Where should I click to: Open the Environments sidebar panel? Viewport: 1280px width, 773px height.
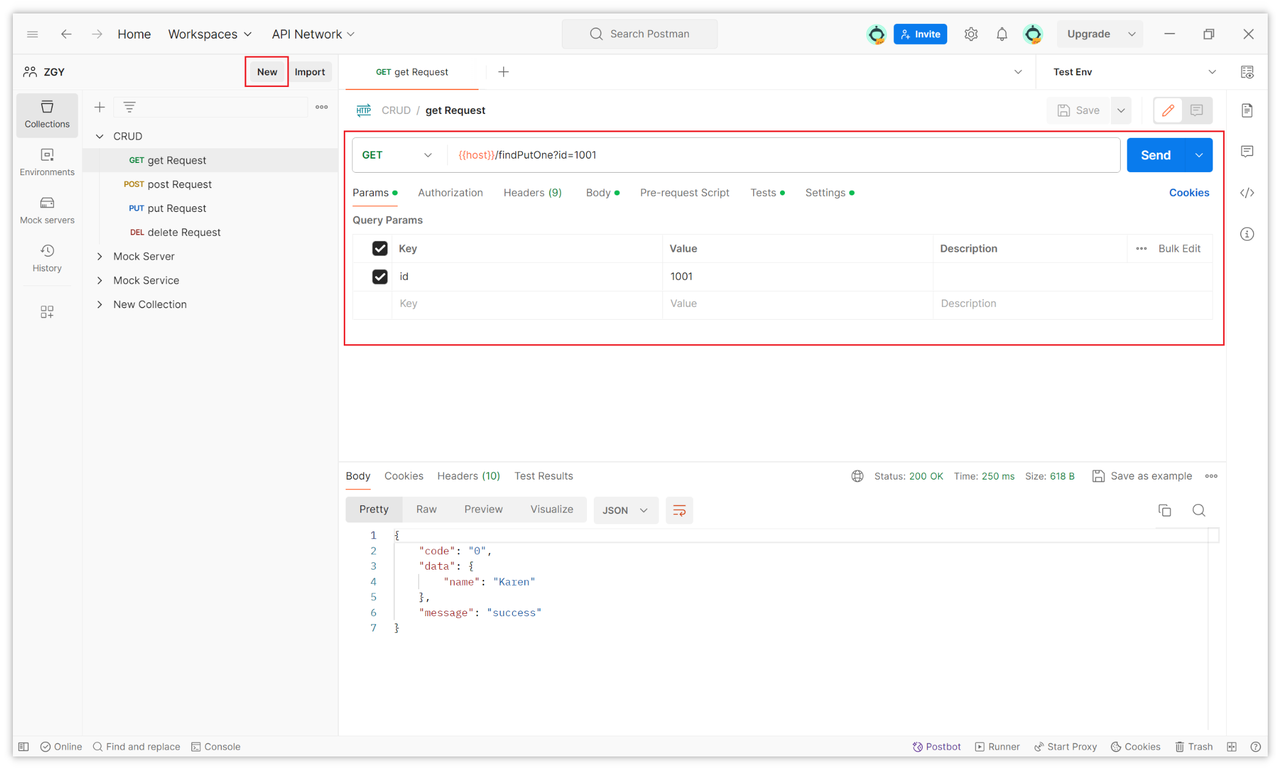point(47,162)
